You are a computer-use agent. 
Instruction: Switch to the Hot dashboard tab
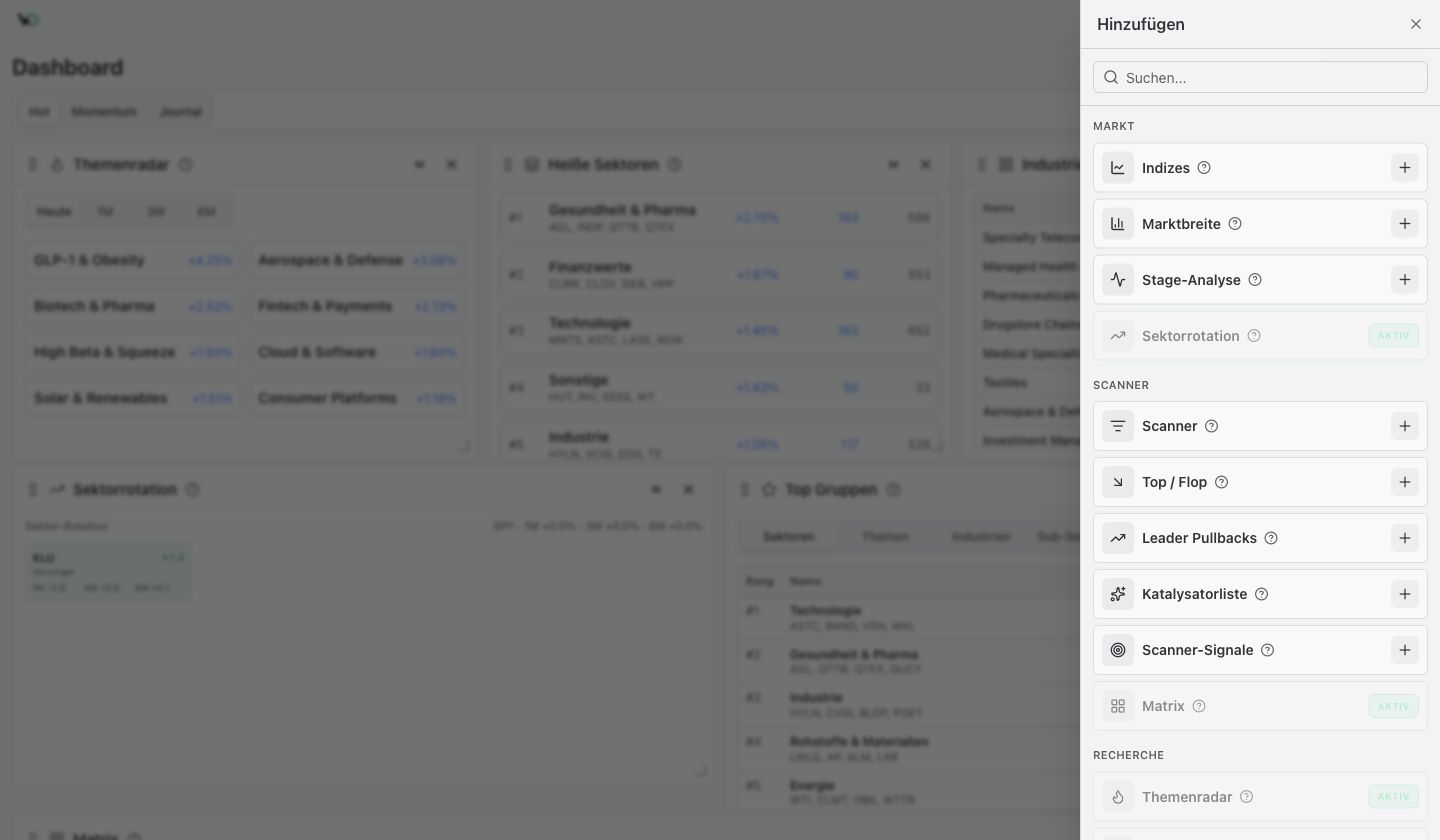39,111
